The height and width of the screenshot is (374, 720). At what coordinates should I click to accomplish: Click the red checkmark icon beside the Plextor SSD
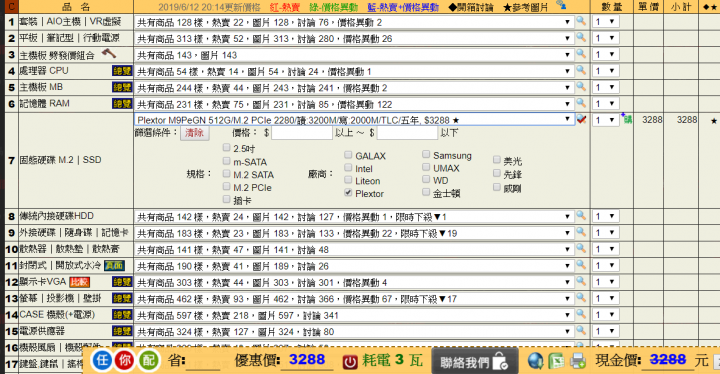[x=581, y=119]
